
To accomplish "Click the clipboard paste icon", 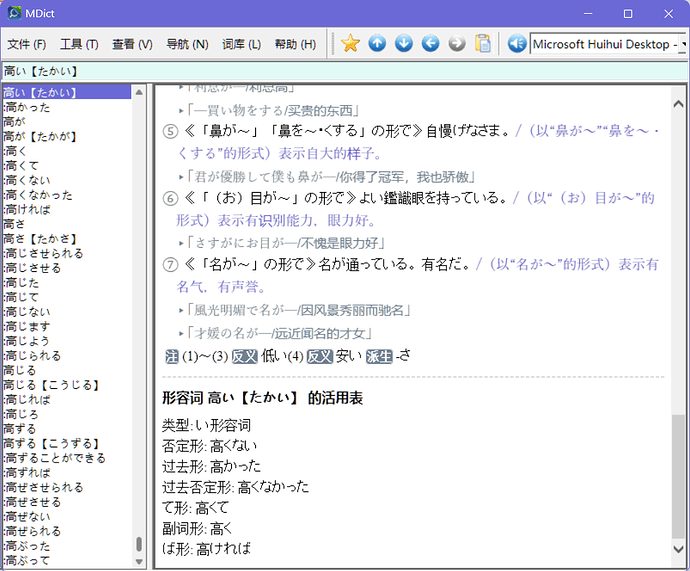I will [x=483, y=44].
